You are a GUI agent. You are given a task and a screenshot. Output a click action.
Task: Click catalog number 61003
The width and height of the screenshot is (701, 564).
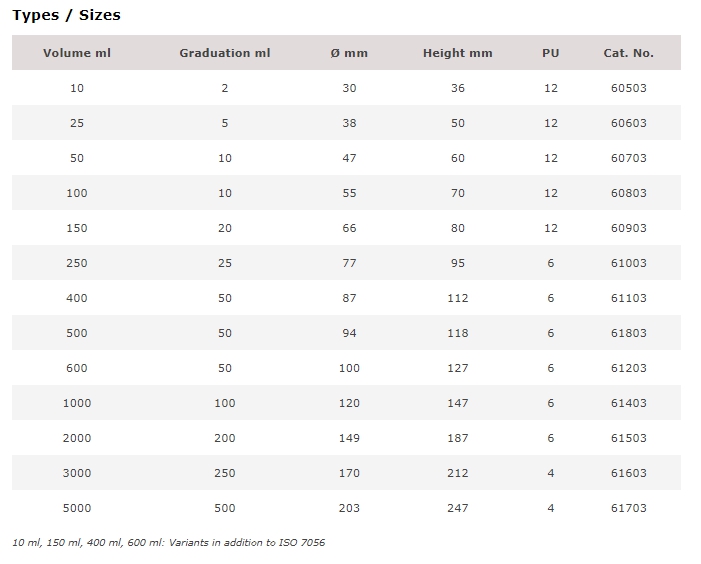tap(629, 263)
